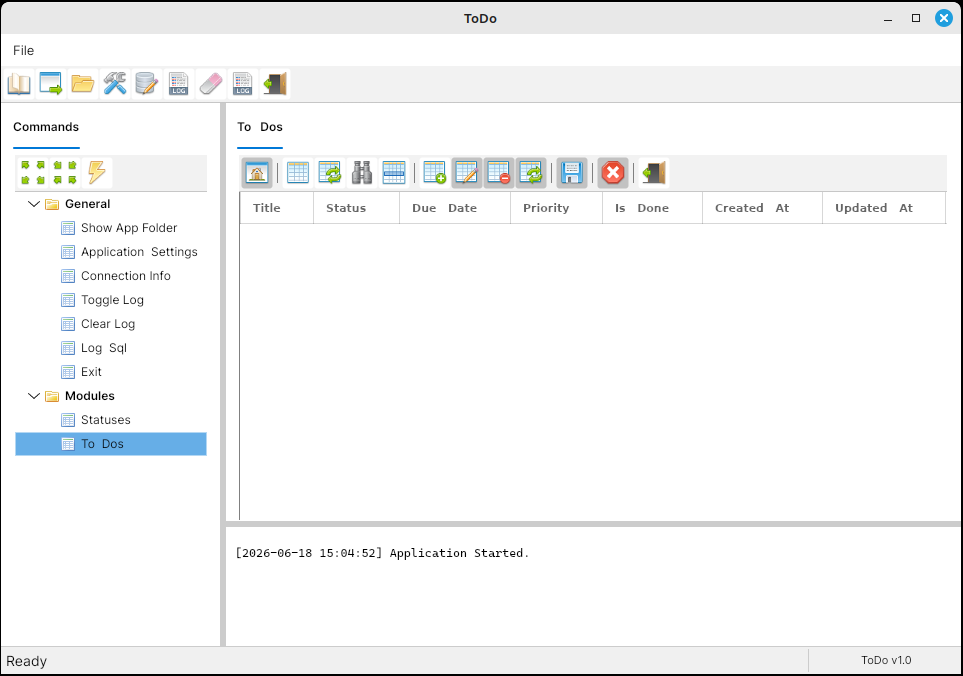Click the database with pencil icon
The height and width of the screenshot is (676, 963).
click(x=147, y=84)
